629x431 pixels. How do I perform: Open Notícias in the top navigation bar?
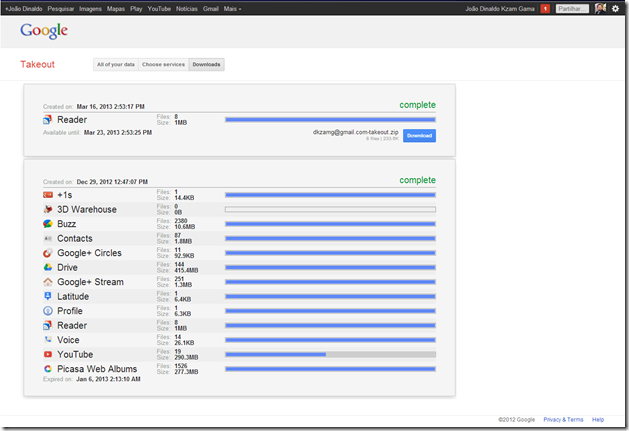point(187,8)
